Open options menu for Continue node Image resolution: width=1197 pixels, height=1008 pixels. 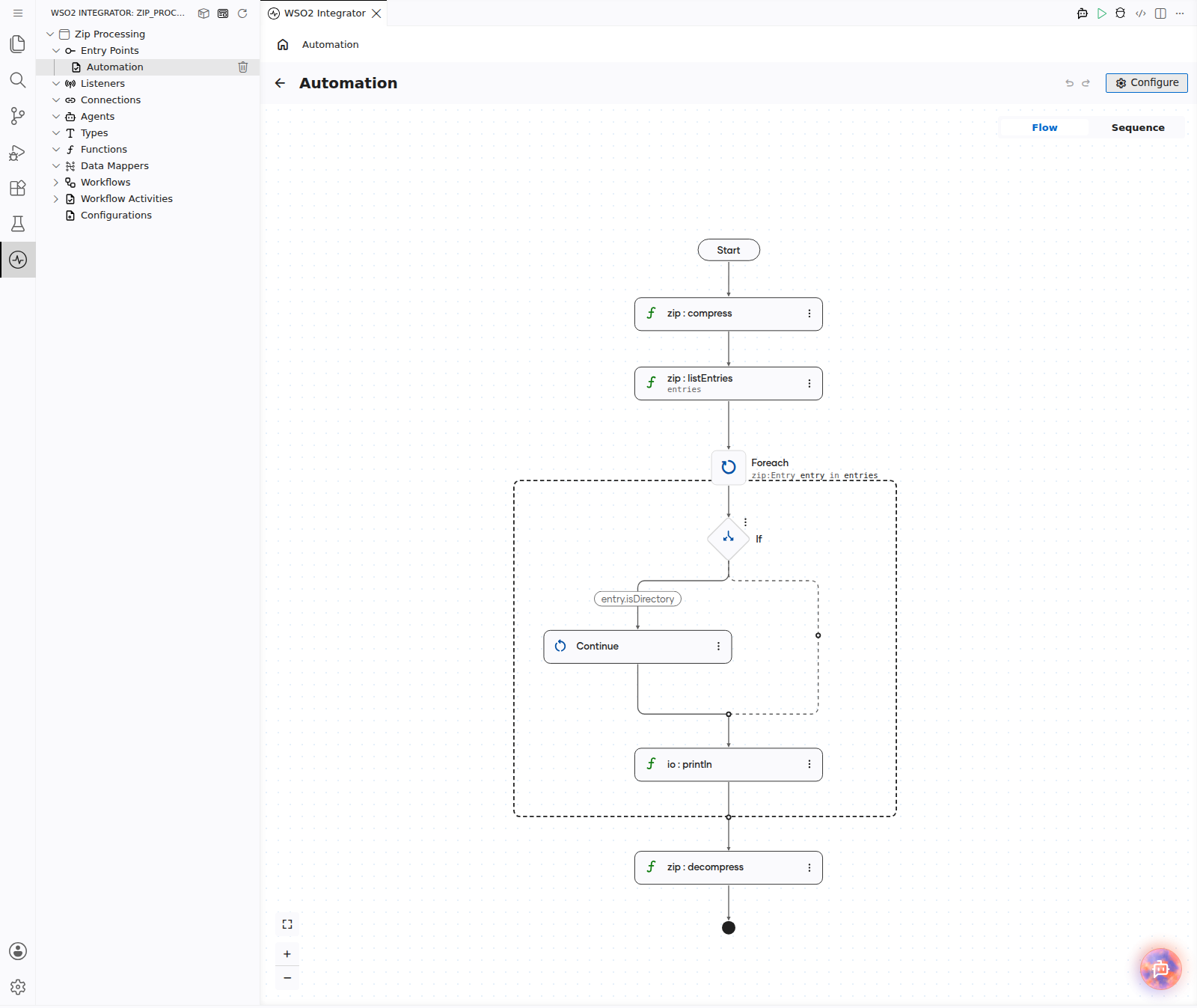(x=719, y=647)
